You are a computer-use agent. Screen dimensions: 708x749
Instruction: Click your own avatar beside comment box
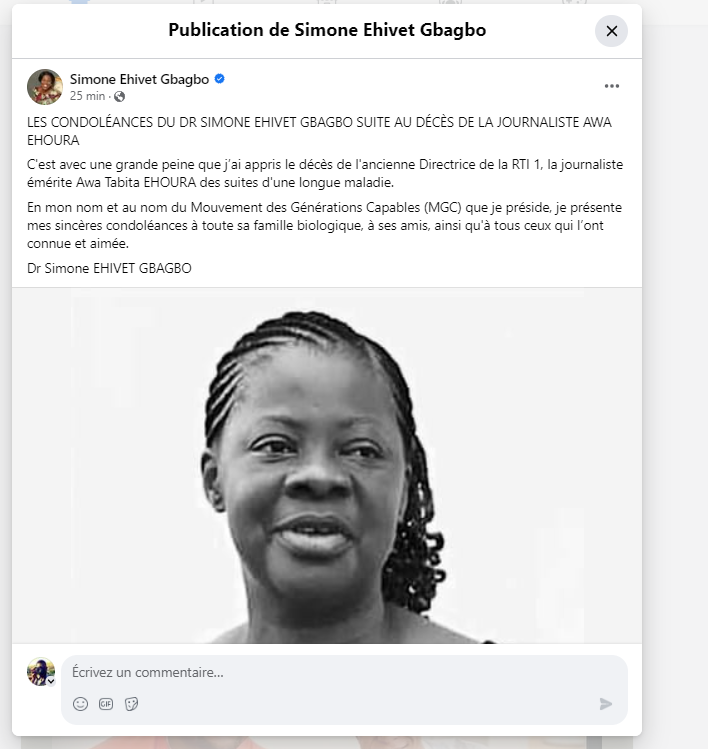click(x=41, y=671)
